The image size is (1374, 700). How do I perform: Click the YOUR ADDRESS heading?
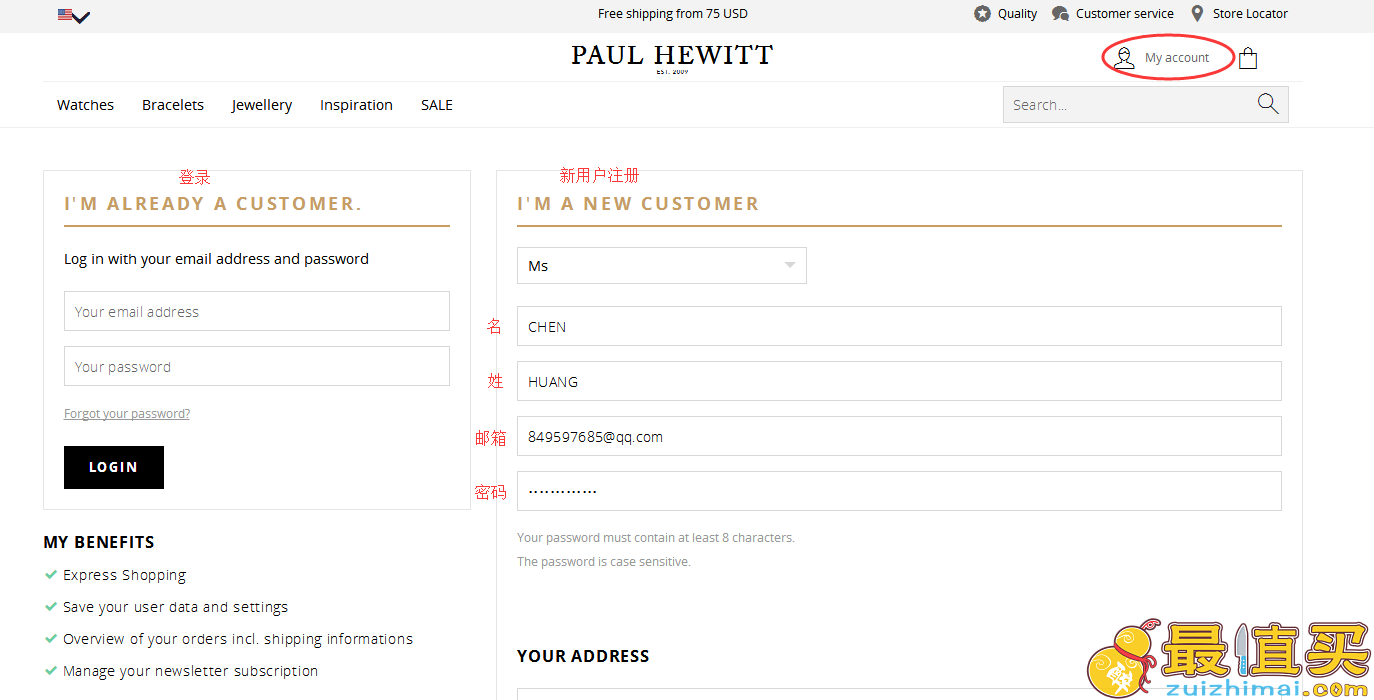click(x=583, y=656)
